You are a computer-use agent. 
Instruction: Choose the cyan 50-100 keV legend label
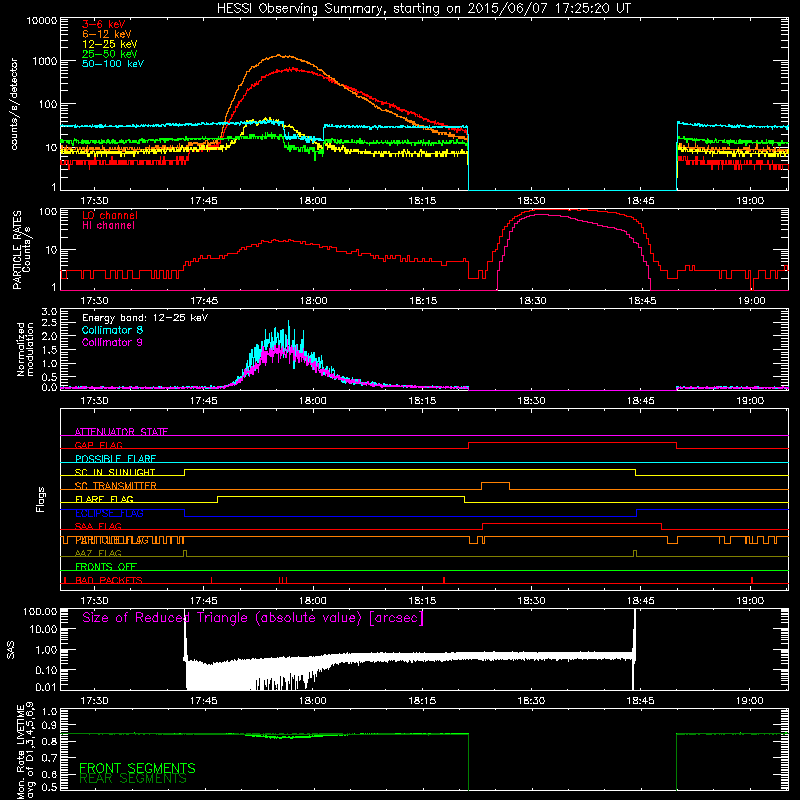point(113,63)
